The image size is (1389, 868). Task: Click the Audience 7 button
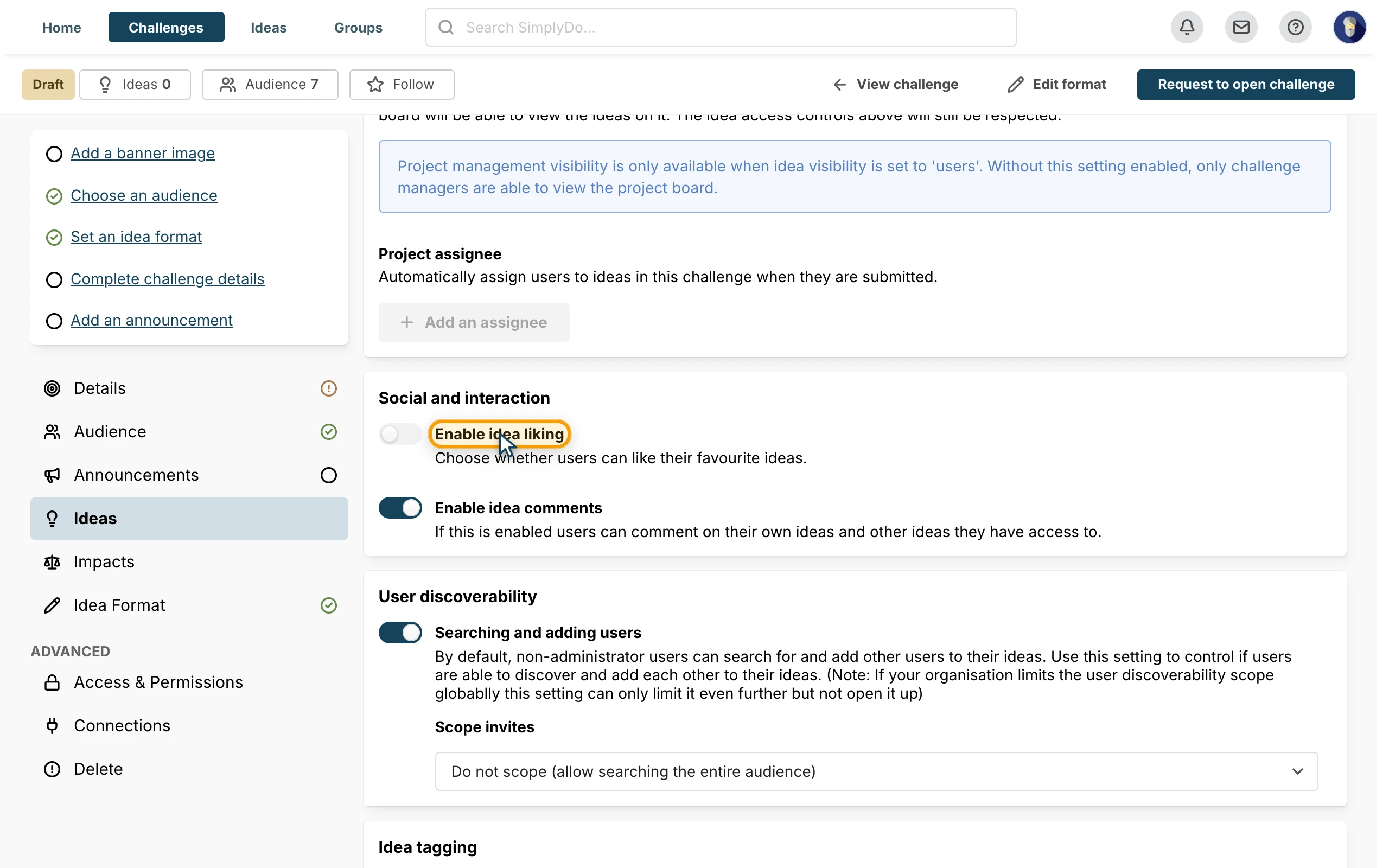coord(270,85)
